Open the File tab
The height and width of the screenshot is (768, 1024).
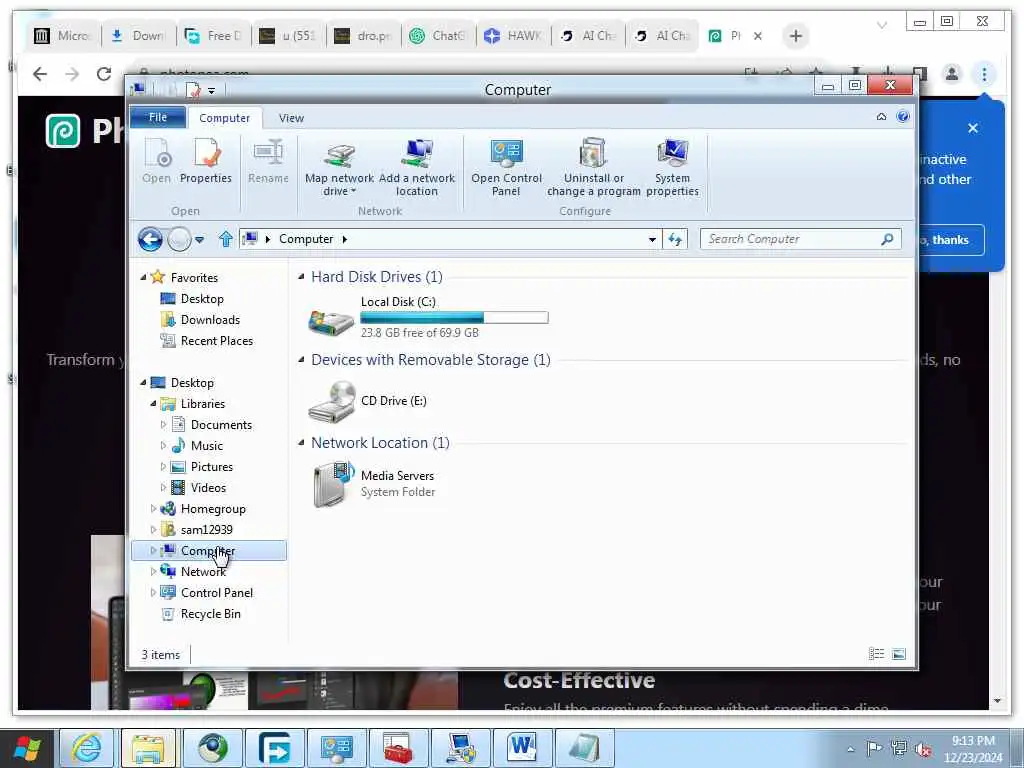click(158, 118)
